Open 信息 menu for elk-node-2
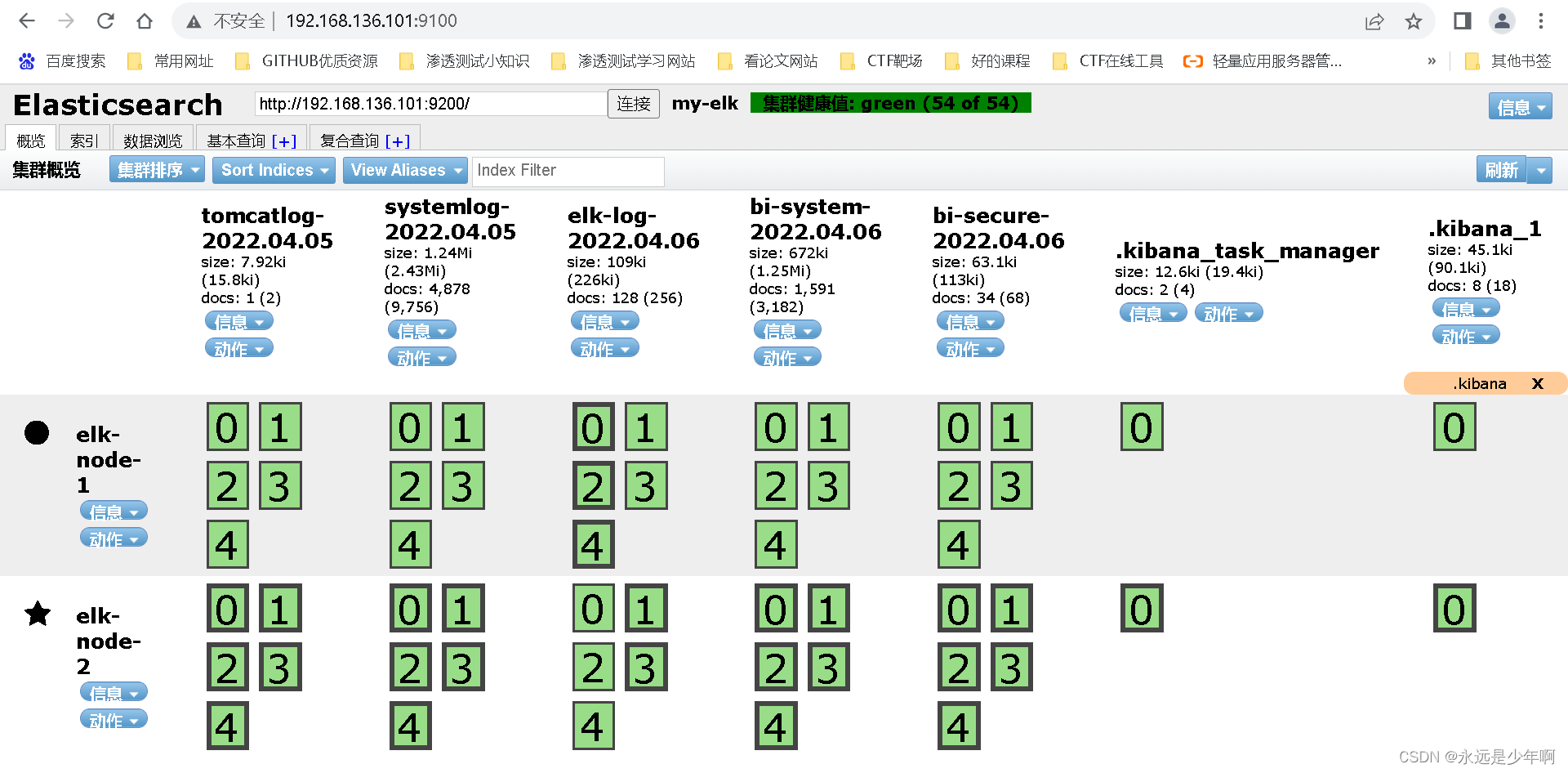Viewport: 1568px width, 773px height. [114, 693]
